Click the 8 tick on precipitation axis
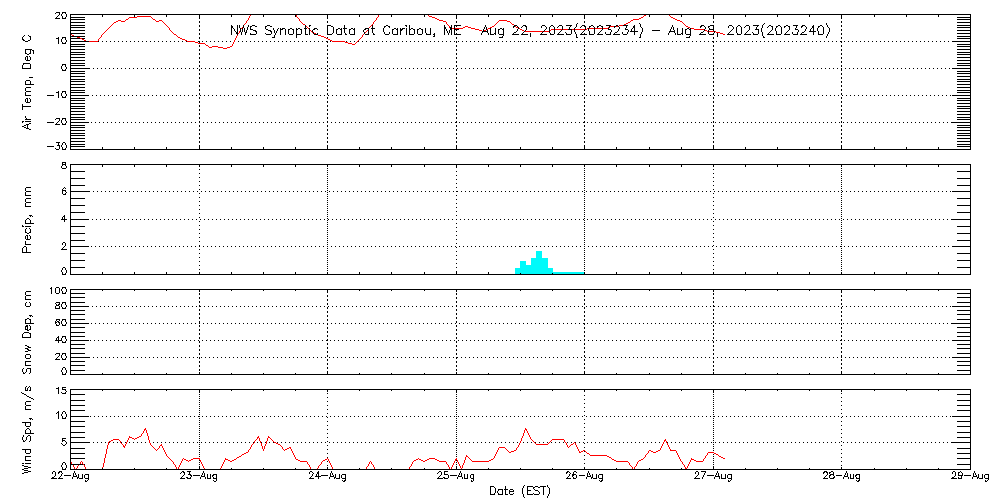Viewport: 1000px width, 500px height. [62, 166]
